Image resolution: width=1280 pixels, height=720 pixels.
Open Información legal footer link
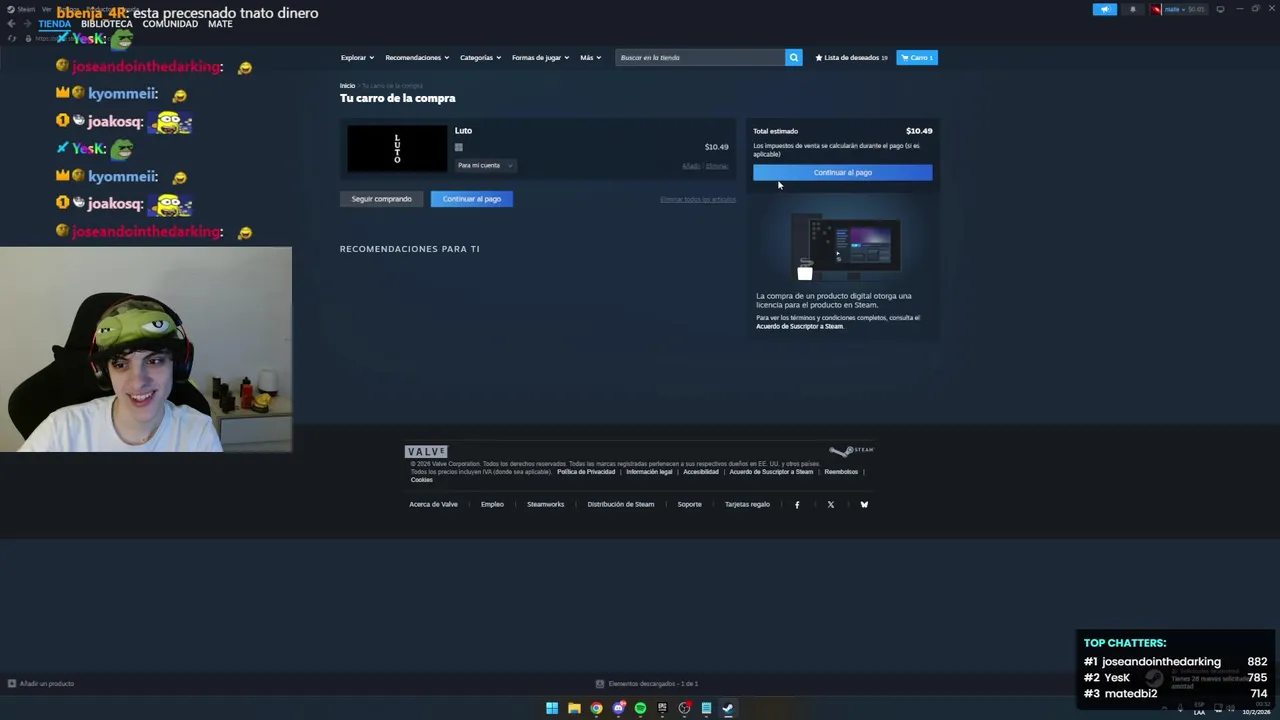pos(649,472)
